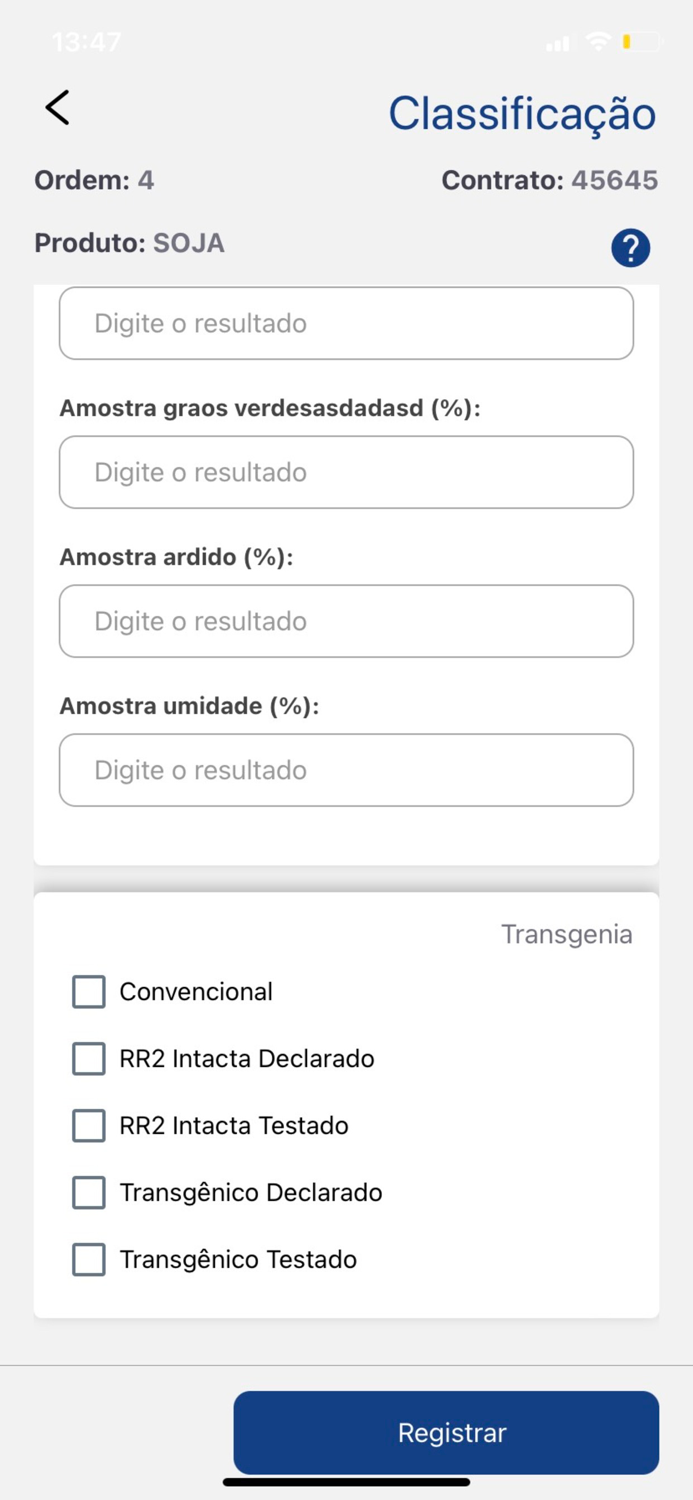Select the Transgenia section header

point(567,933)
